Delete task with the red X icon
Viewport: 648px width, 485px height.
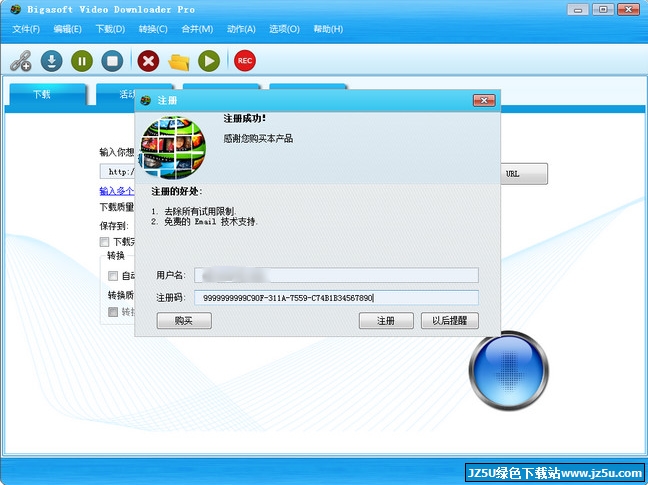(x=148, y=61)
